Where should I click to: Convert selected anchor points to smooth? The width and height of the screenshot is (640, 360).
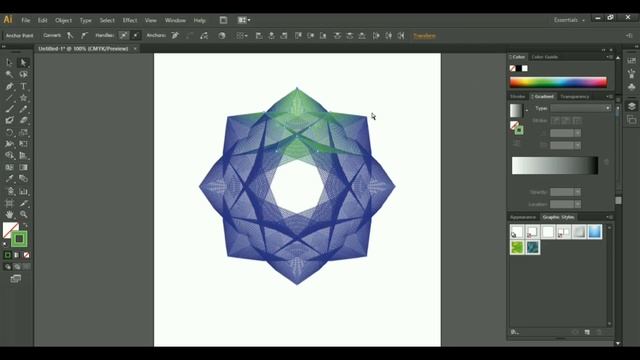tap(84, 36)
